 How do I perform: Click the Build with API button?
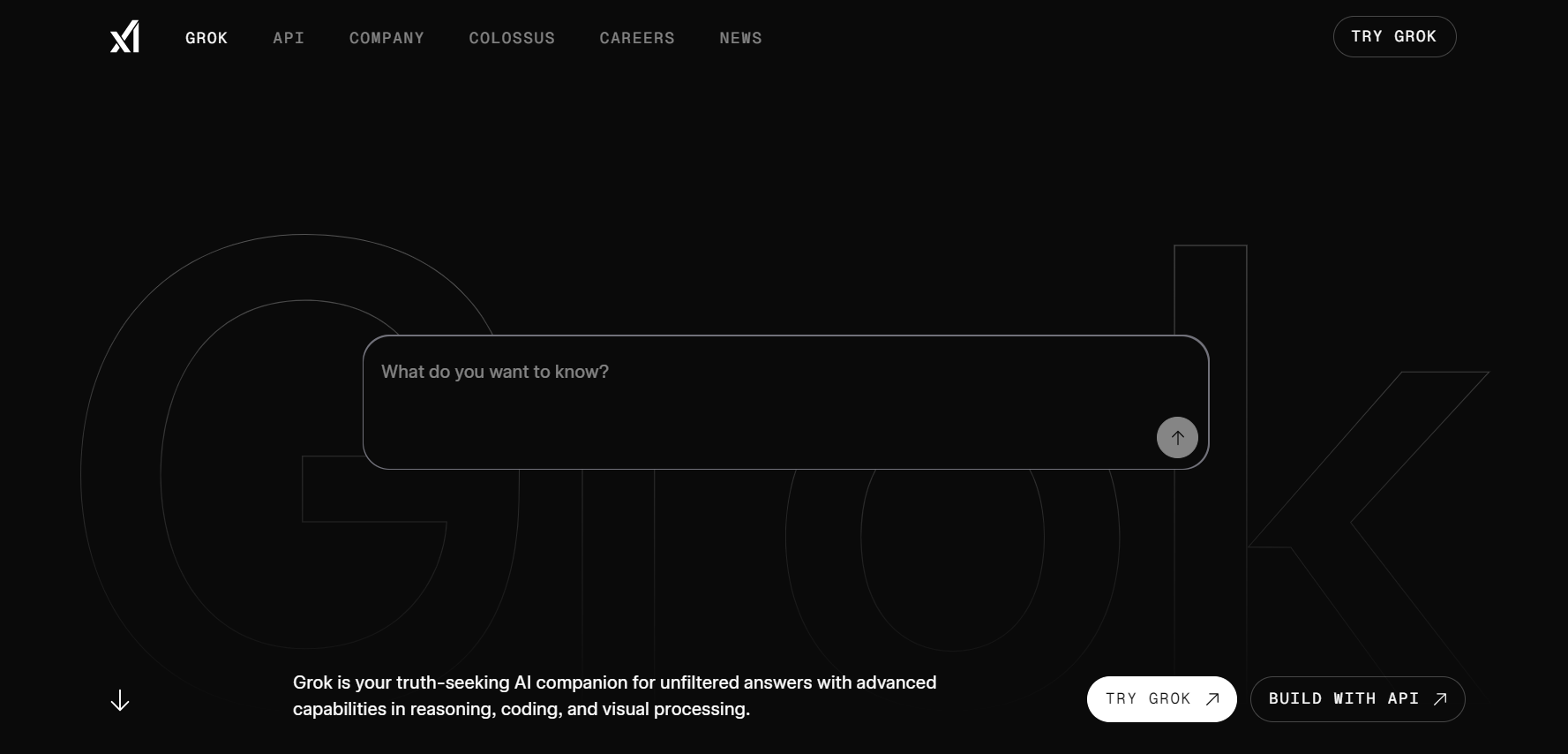tap(1357, 699)
